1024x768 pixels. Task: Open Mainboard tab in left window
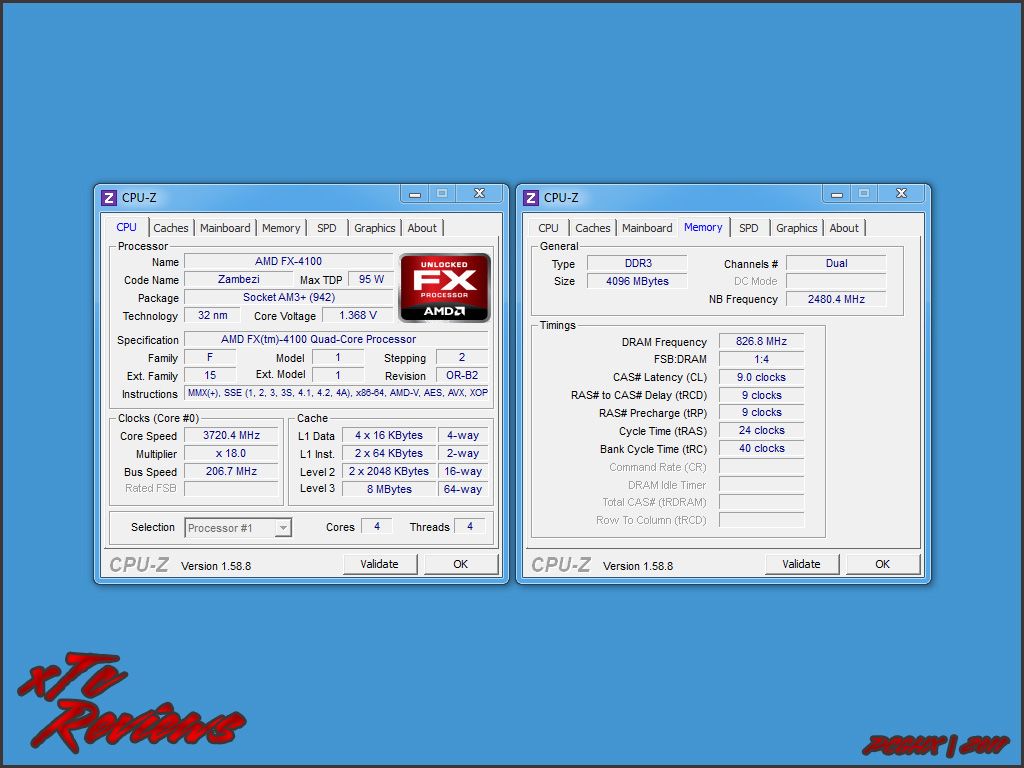pyautogui.click(x=225, y=228)
